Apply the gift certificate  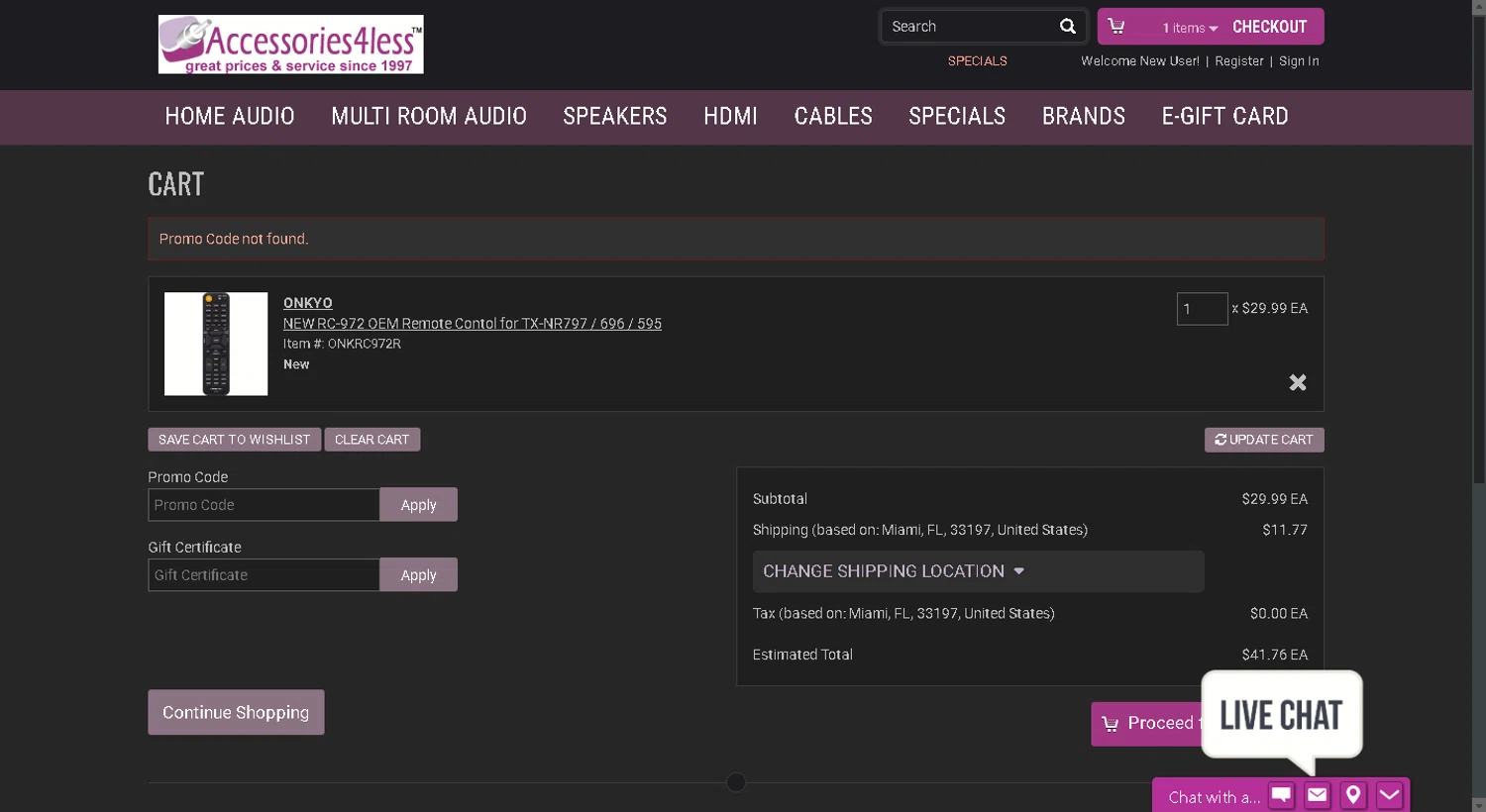[418, 575]
